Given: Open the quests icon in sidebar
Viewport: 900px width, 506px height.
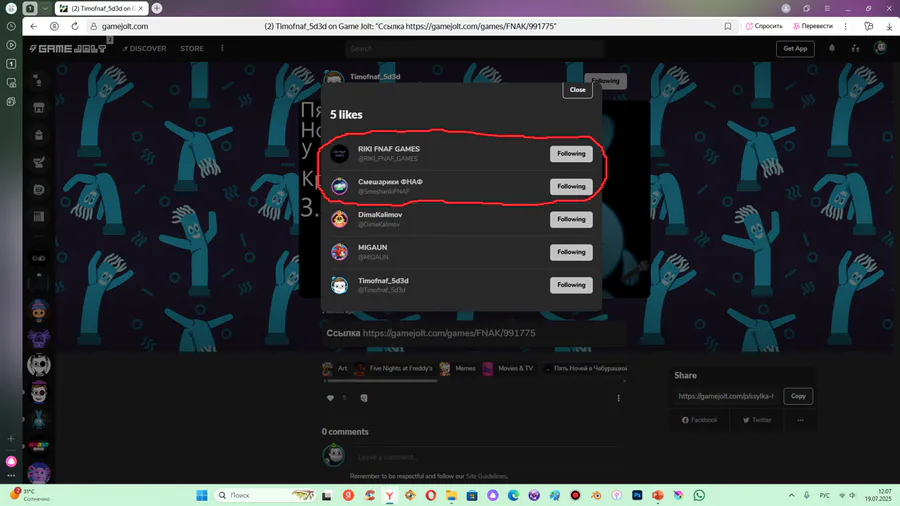Looking at the screenshot, I should (38, 162).
